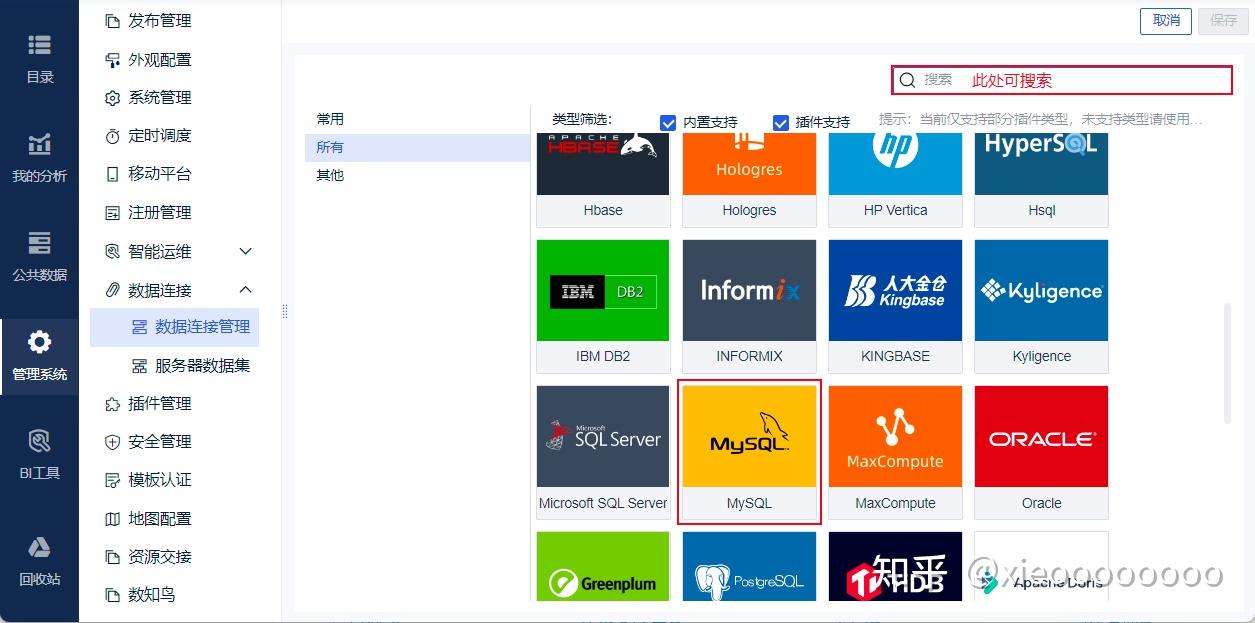Open the BI工具 sidebar panel
1255x623 pixels.
(39, 455)
